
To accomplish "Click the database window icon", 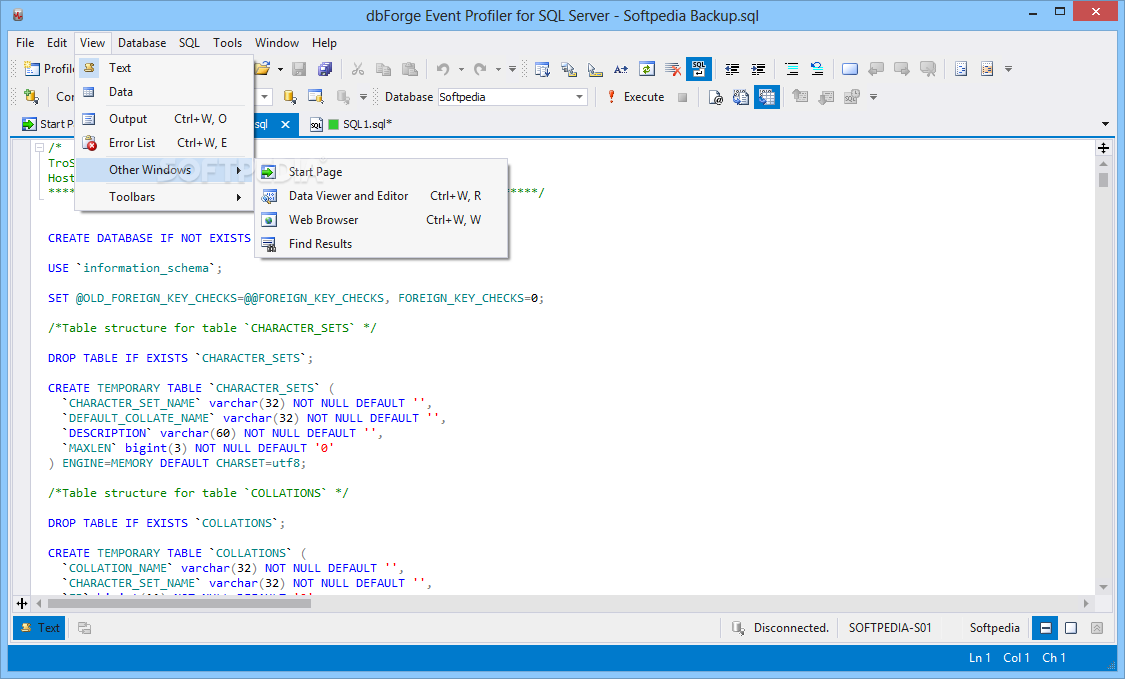I will 316,97.
